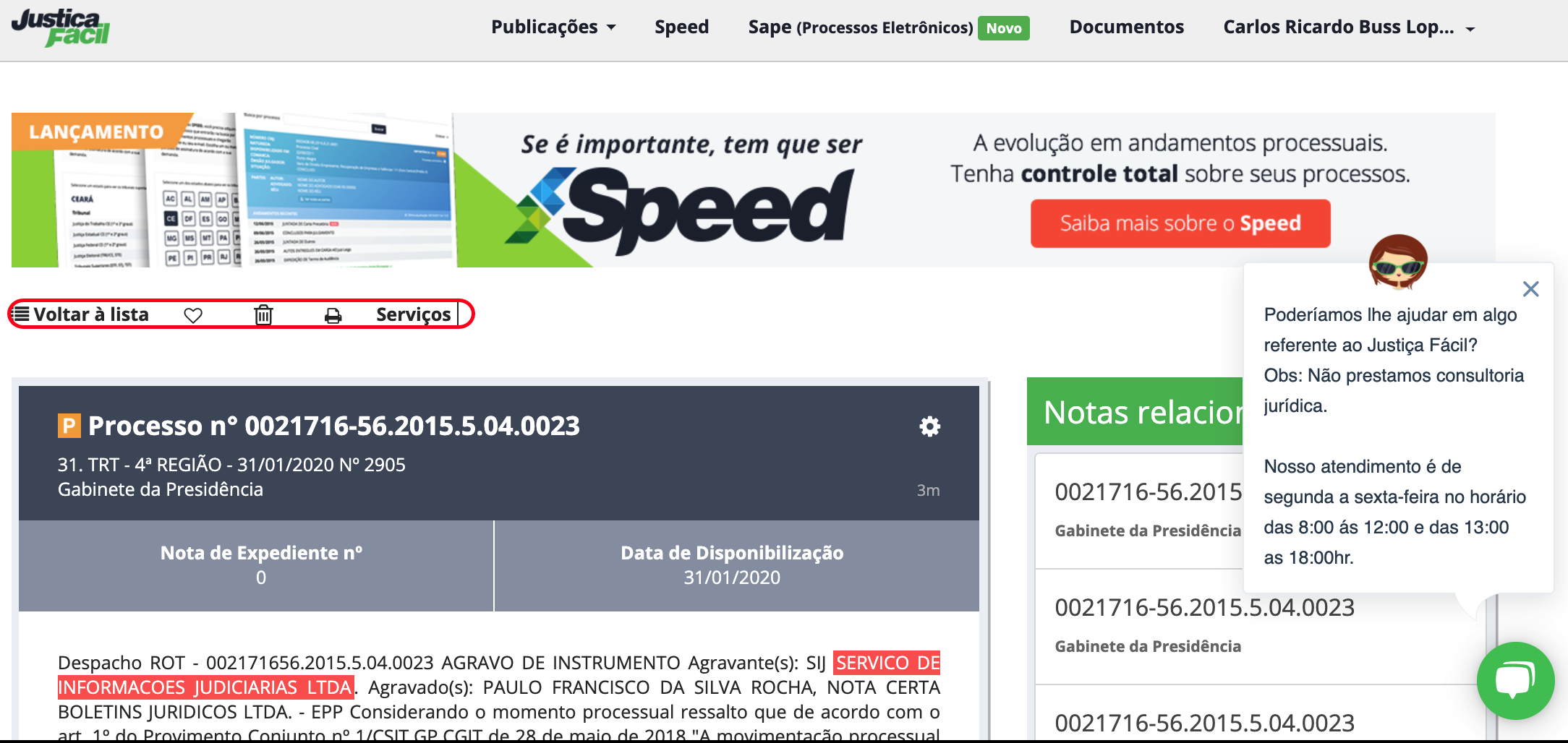Click the printer icon
This screenshot has width=1568, height=743.
[333, 316]
